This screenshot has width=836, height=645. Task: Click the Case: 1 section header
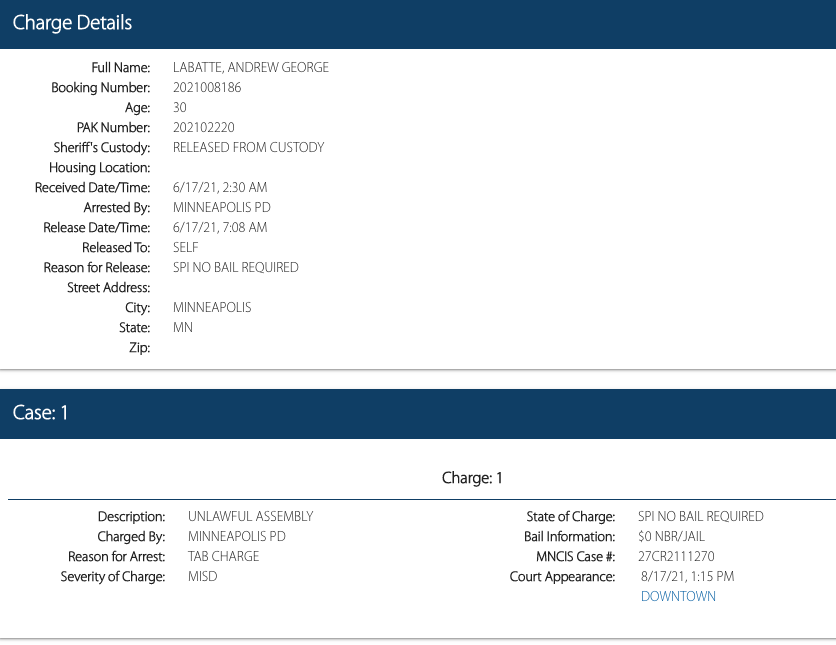coord(418,413)
